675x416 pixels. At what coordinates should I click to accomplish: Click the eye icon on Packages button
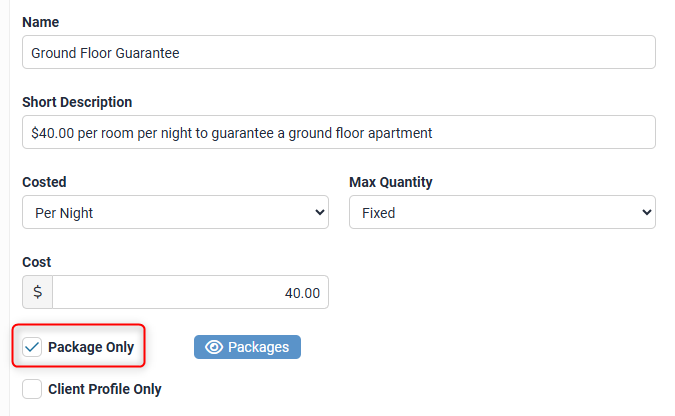pyautogui.click(x=213, y=347)
